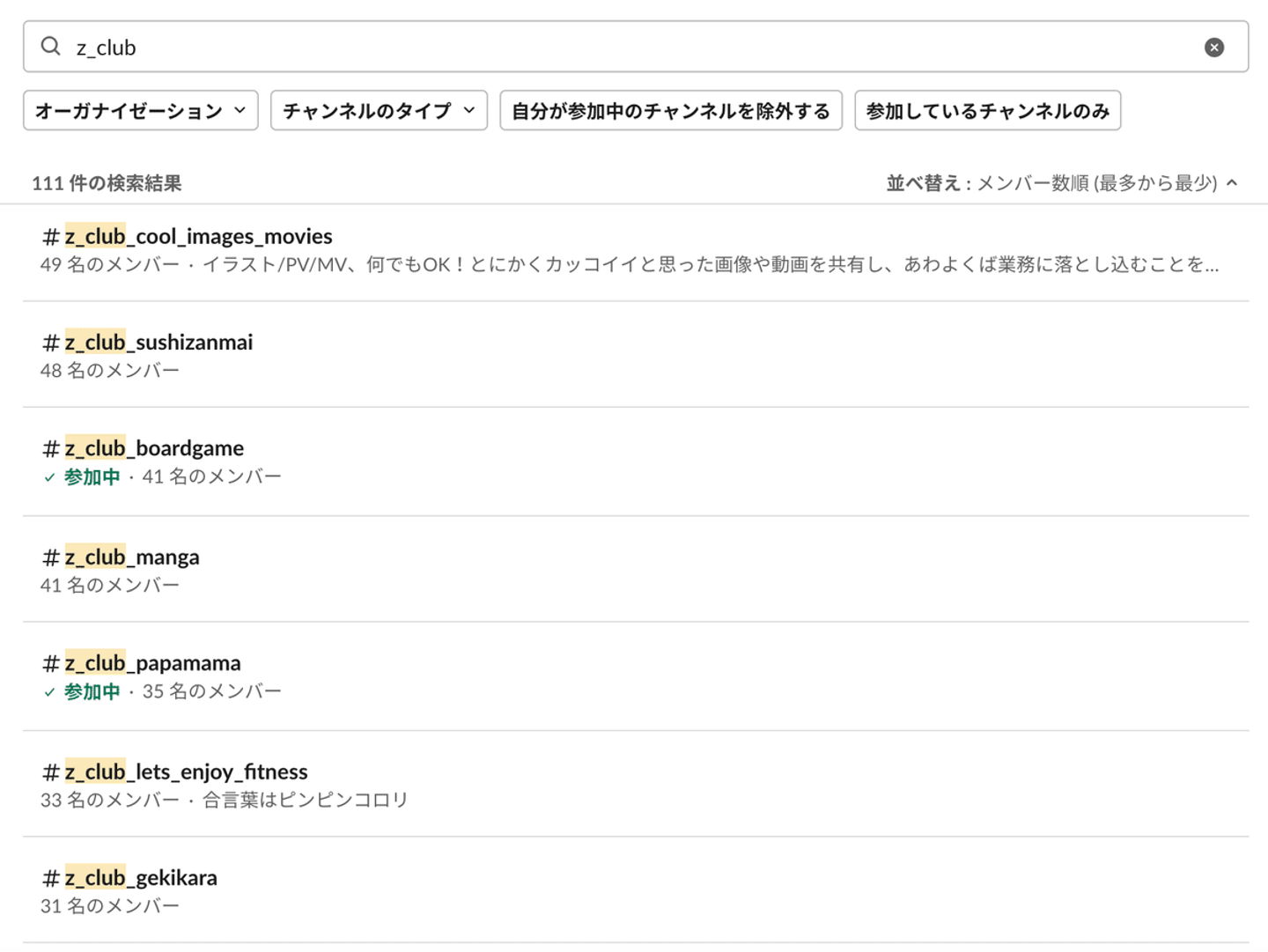Image resolution: width=1268 pixels, height=952 pixels.
Task: Open the 並べ替え sort order menu
Action: [1062, 183]
